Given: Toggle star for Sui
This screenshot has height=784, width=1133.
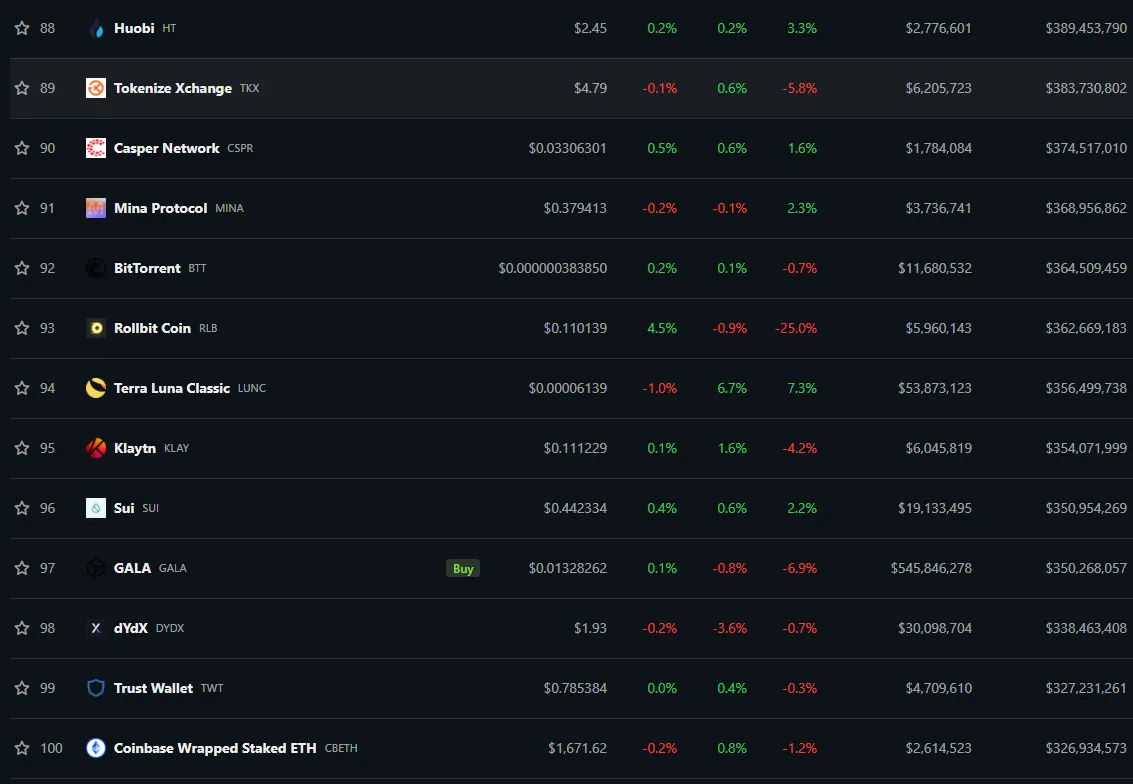Looking at the screenshot, I should [x=22, y=508].
